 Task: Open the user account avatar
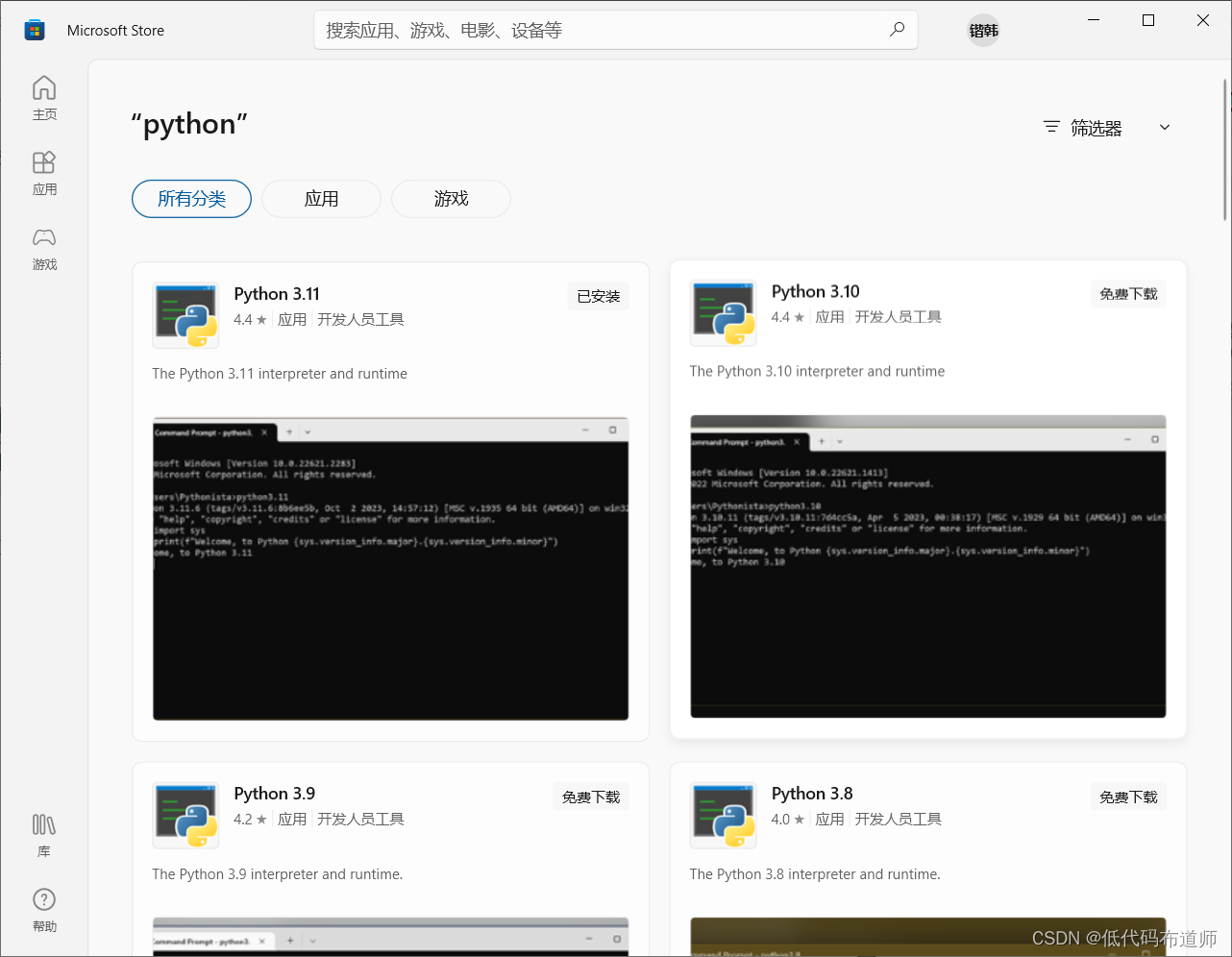(x=983, y=31)
